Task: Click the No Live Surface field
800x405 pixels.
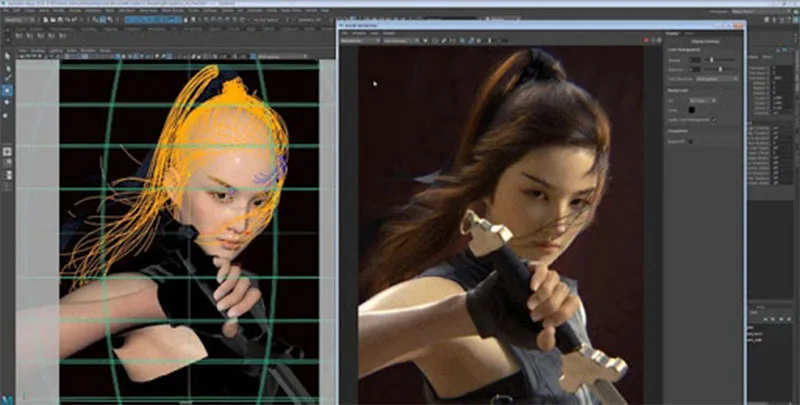Action: pos(266,20)
